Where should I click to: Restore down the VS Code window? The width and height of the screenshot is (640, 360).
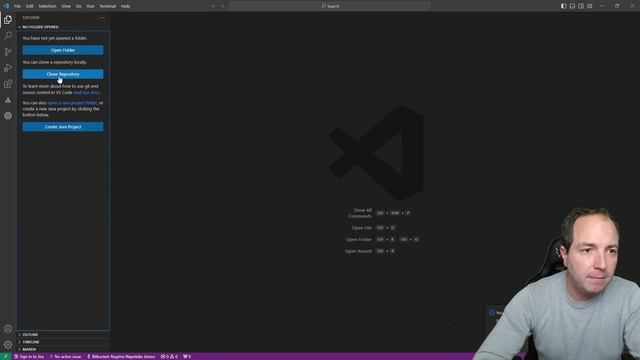(617, 6)
